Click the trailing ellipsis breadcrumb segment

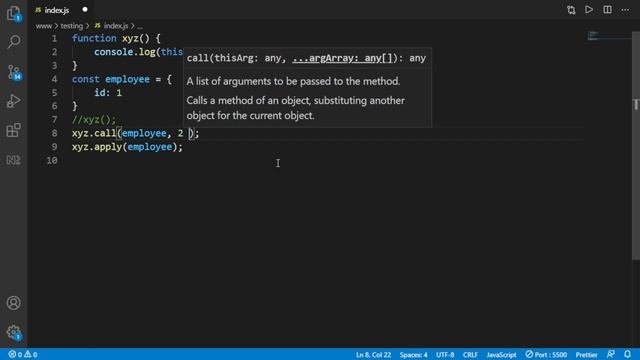coord(140,26)
